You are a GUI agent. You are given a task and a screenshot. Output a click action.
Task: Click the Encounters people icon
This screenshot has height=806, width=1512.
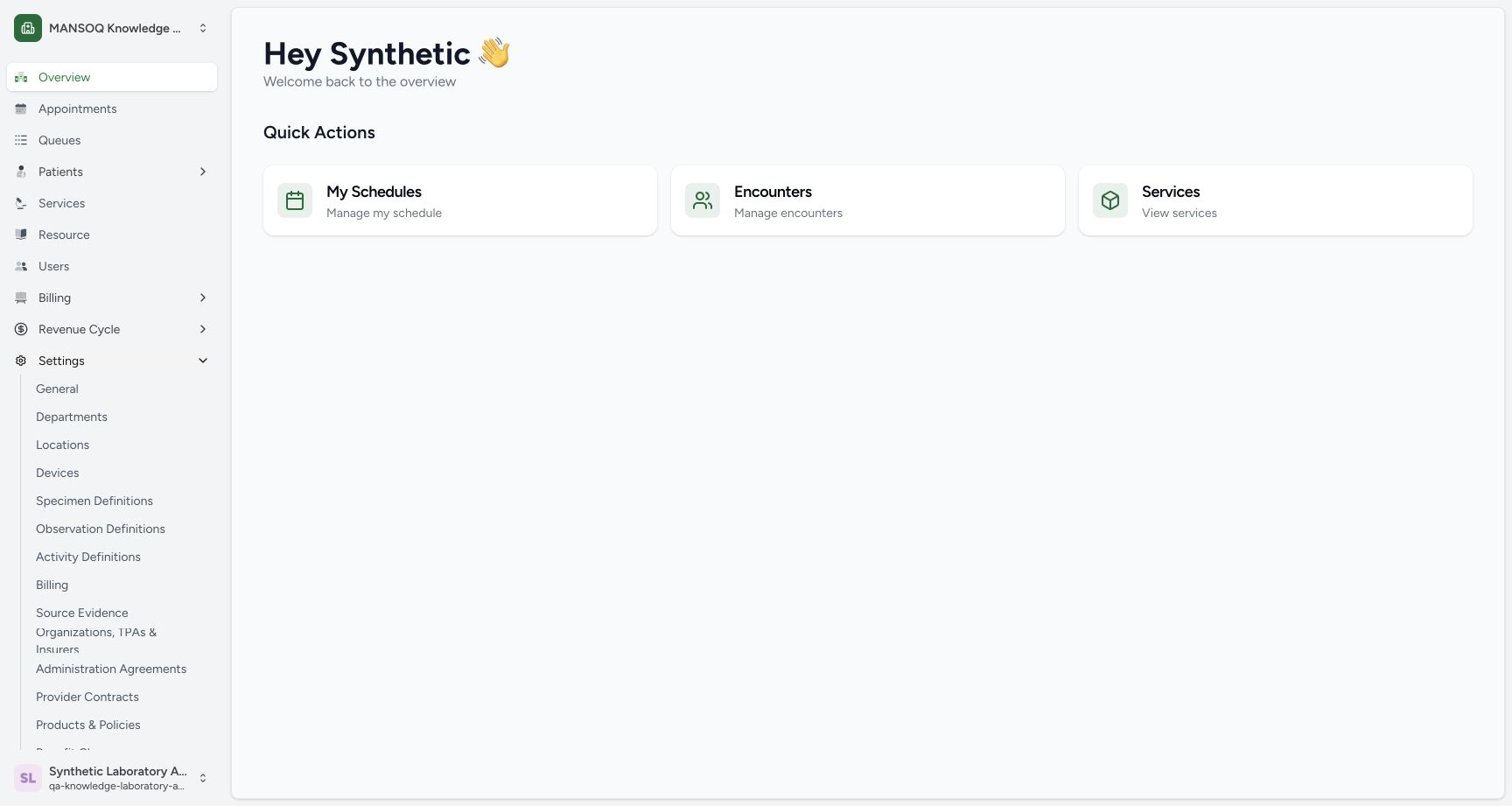tap(703, 200)
